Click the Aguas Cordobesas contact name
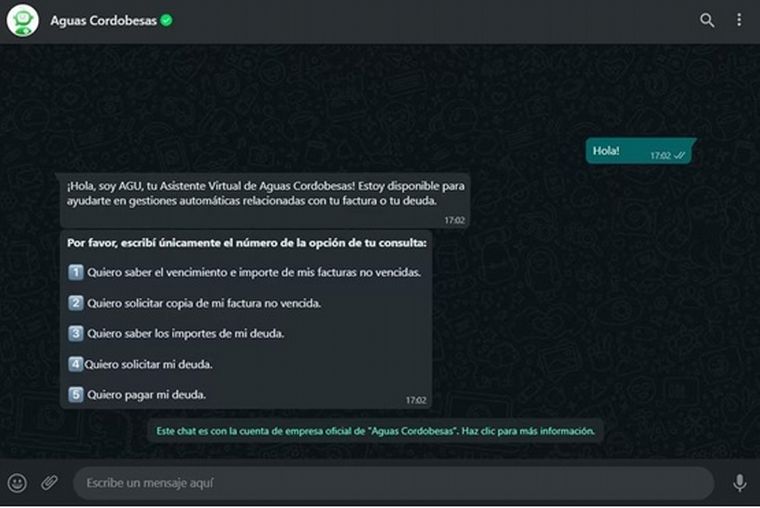Viewport: 760px width, 508px height. 103,21
